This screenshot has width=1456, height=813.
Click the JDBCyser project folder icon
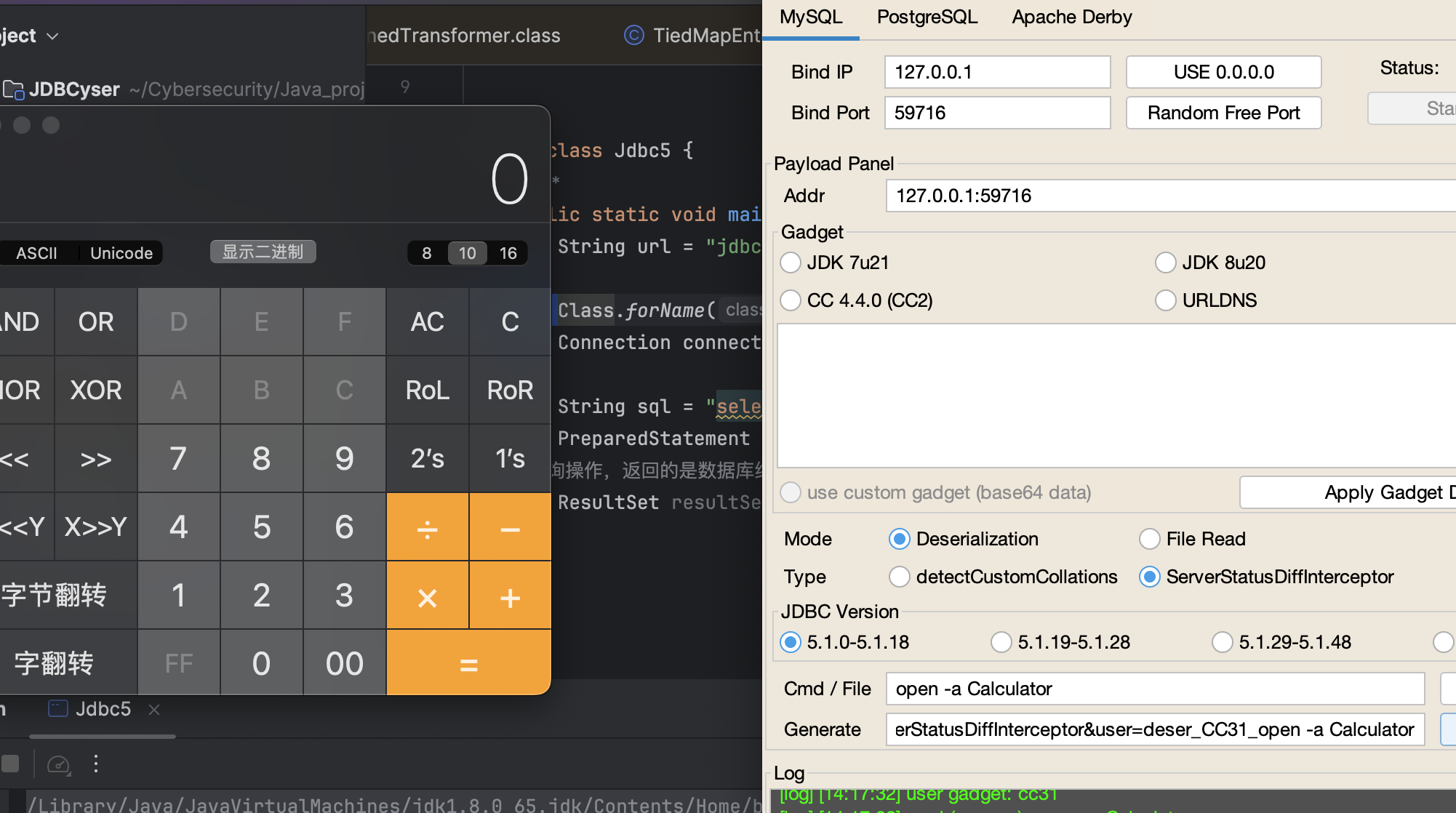pyautogui.click(x=13, y=89)
